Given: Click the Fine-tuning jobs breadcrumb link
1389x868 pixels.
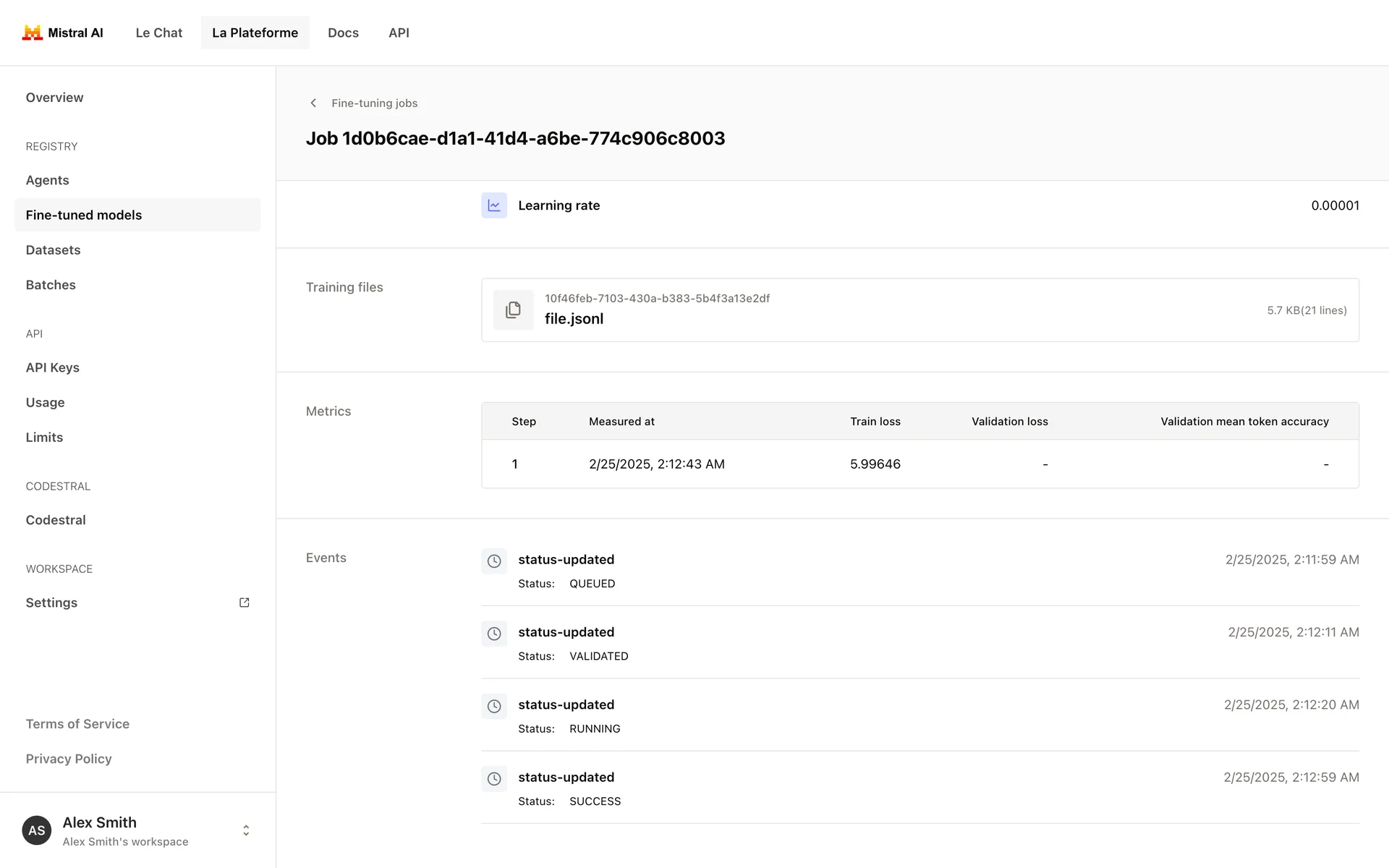Looking at the screenshot, I should click(374, 103).
